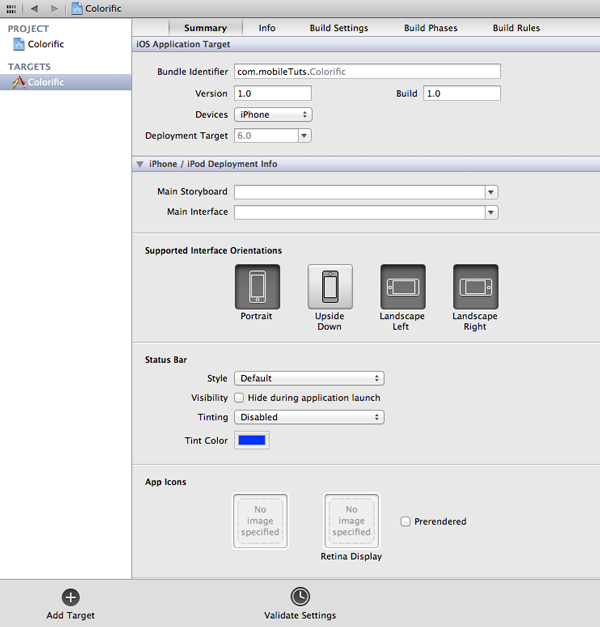This screenshot has width=600, height=627.
Task: Toggle Portrait orientation support
Action: pyautogui.click(x=257, y=287)
